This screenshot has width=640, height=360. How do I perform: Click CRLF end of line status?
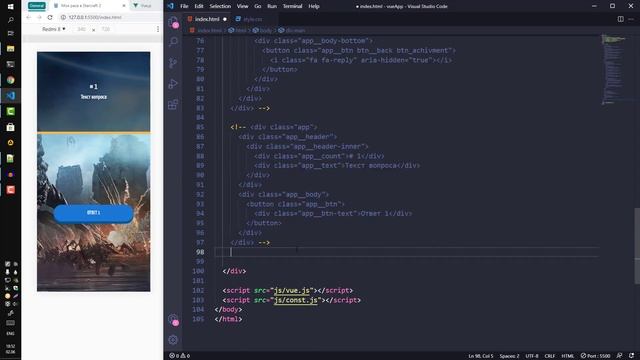[x=550, y=356]
